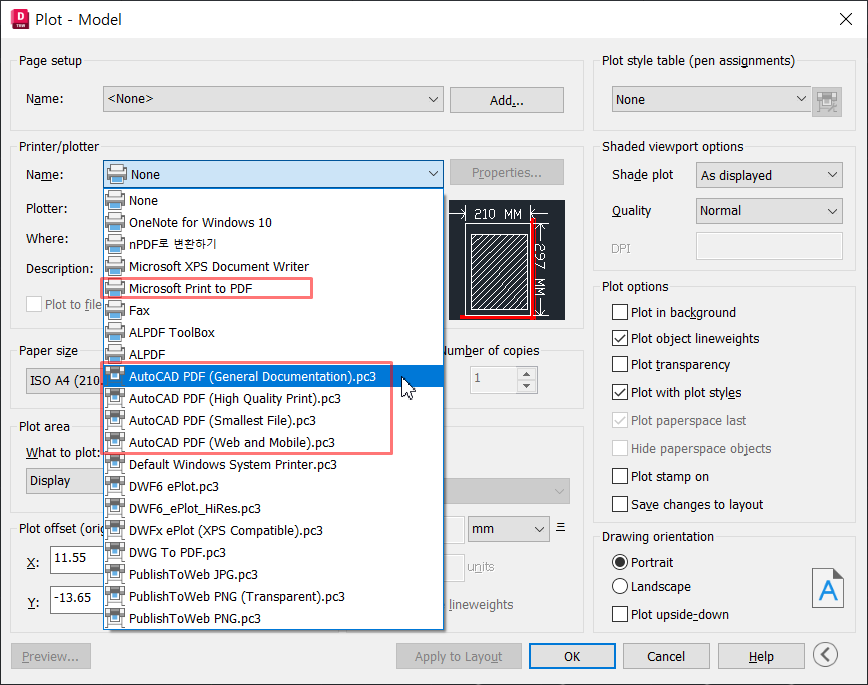Select Microsoft Print to PDF
The height and width of the screenshot is (685, 868).
click(x=273, y=289)
